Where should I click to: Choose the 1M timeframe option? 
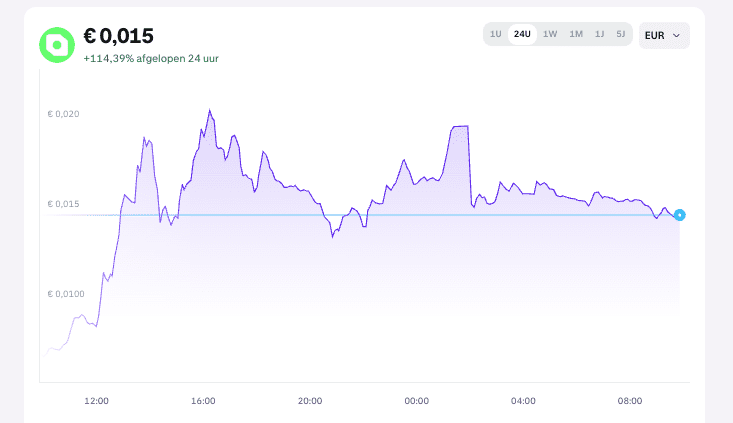pyautogui.click(x=576, y=34)
